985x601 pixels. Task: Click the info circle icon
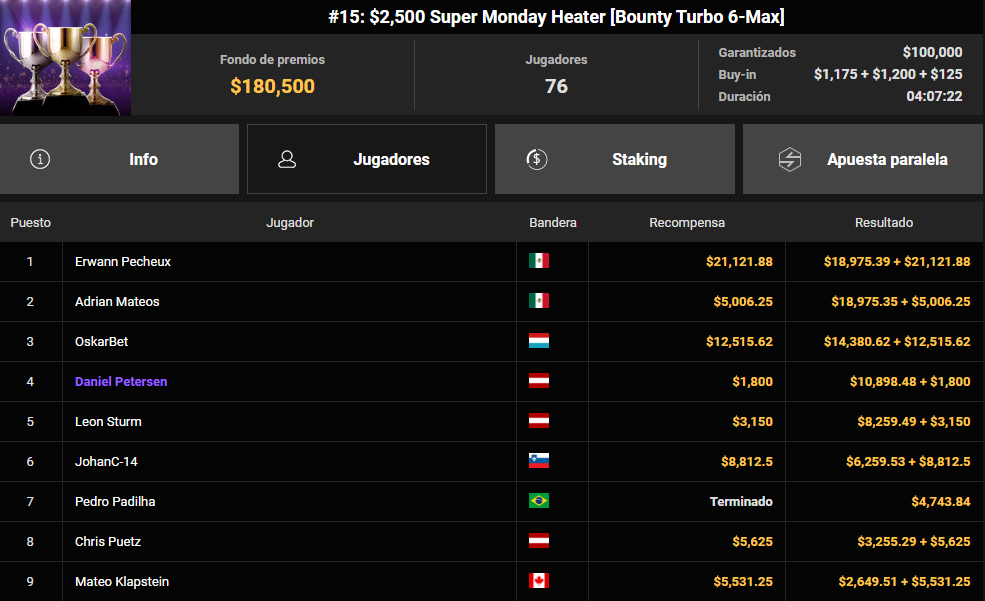click(40, 159)
